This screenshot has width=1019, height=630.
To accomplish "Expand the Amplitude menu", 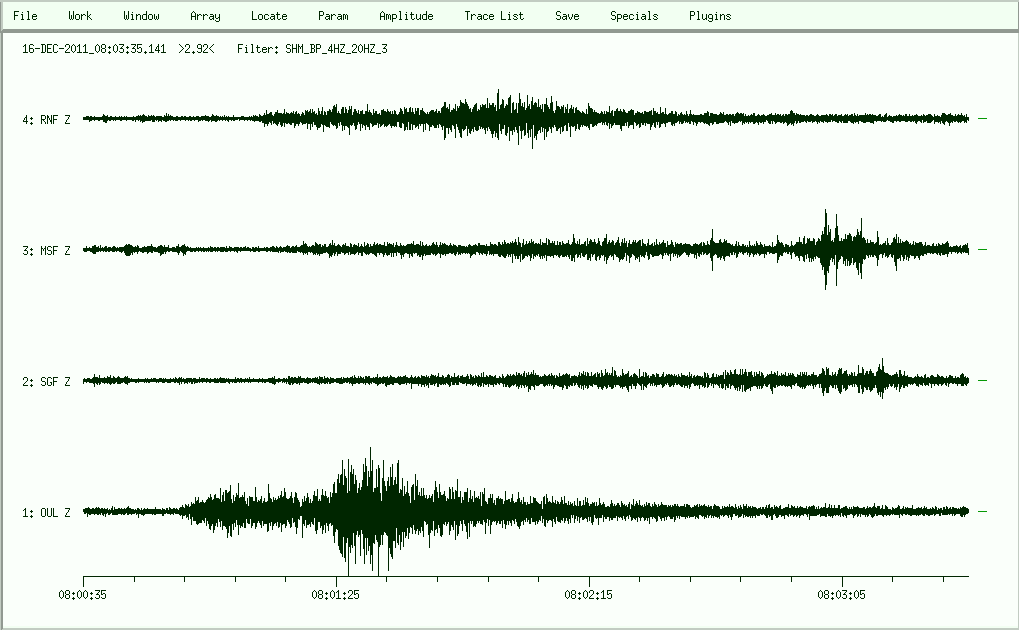I will [x=406, y=16].
